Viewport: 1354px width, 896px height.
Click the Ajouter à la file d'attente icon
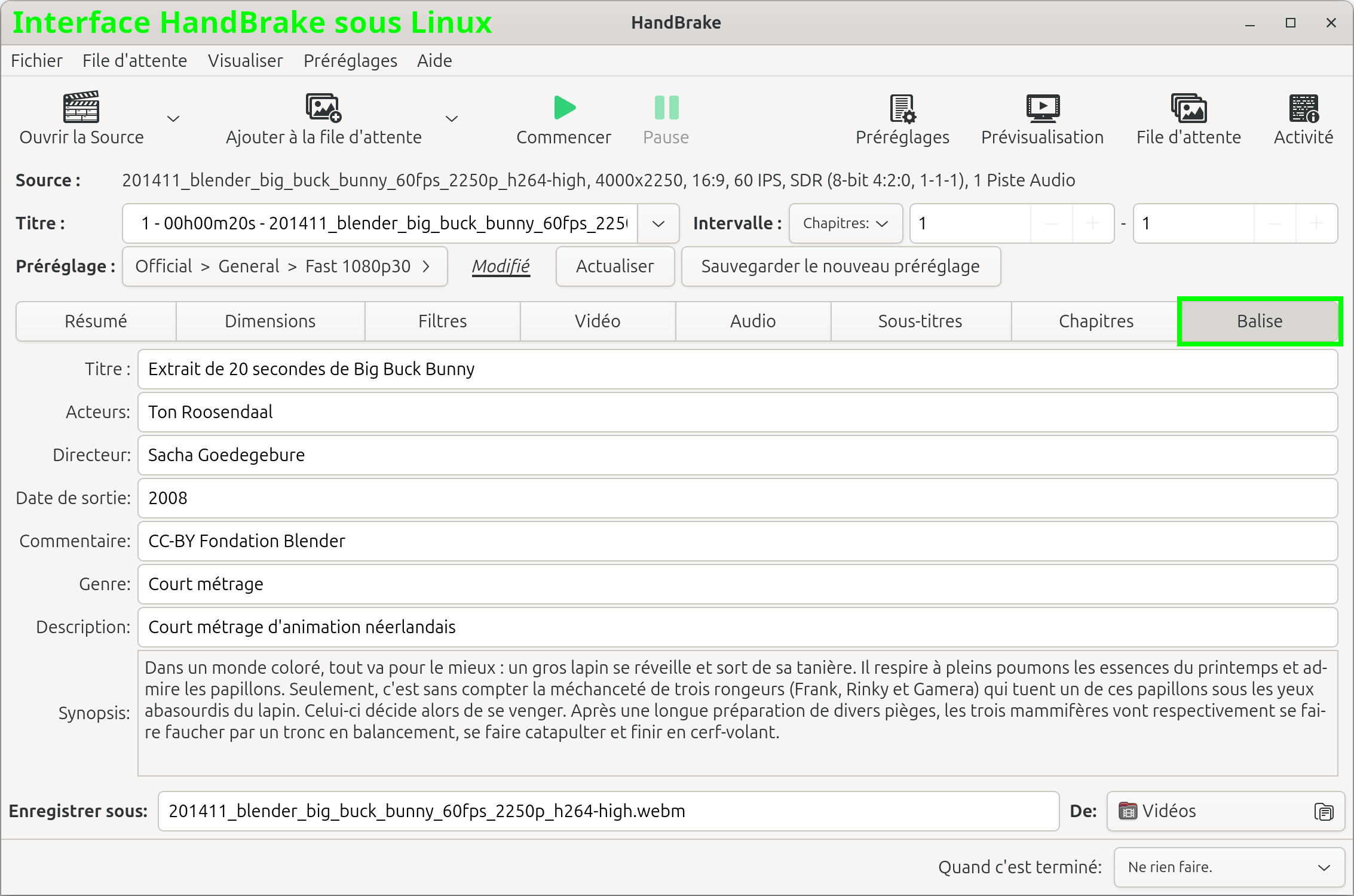[x=323, y=108]
